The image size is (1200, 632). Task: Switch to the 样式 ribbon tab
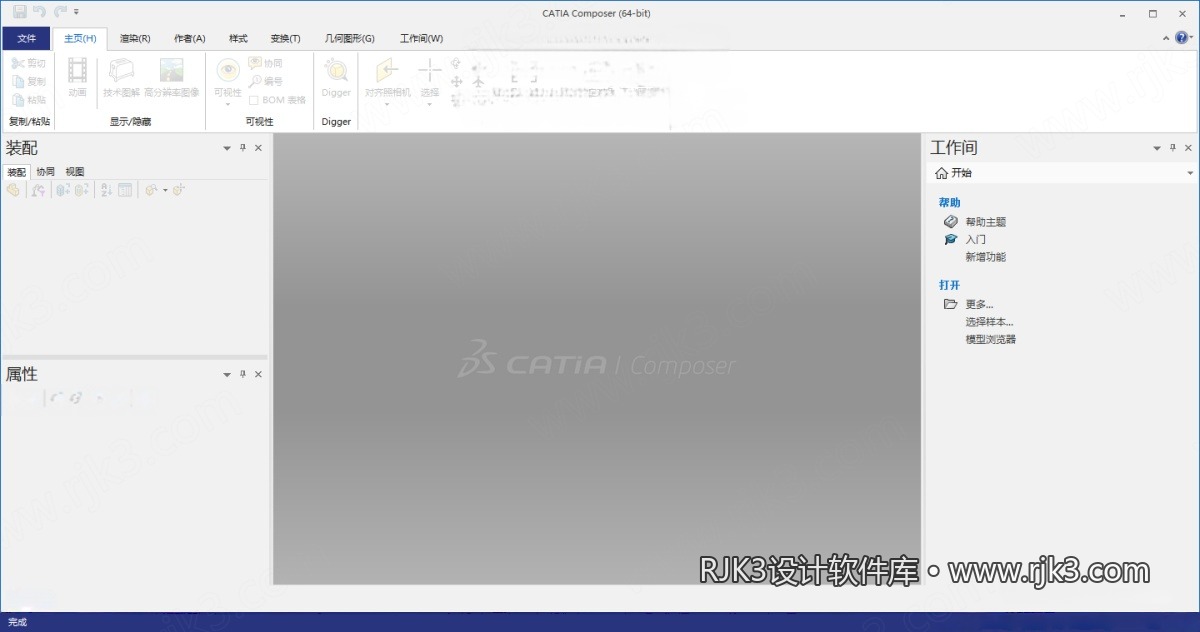tap(238, 39)
